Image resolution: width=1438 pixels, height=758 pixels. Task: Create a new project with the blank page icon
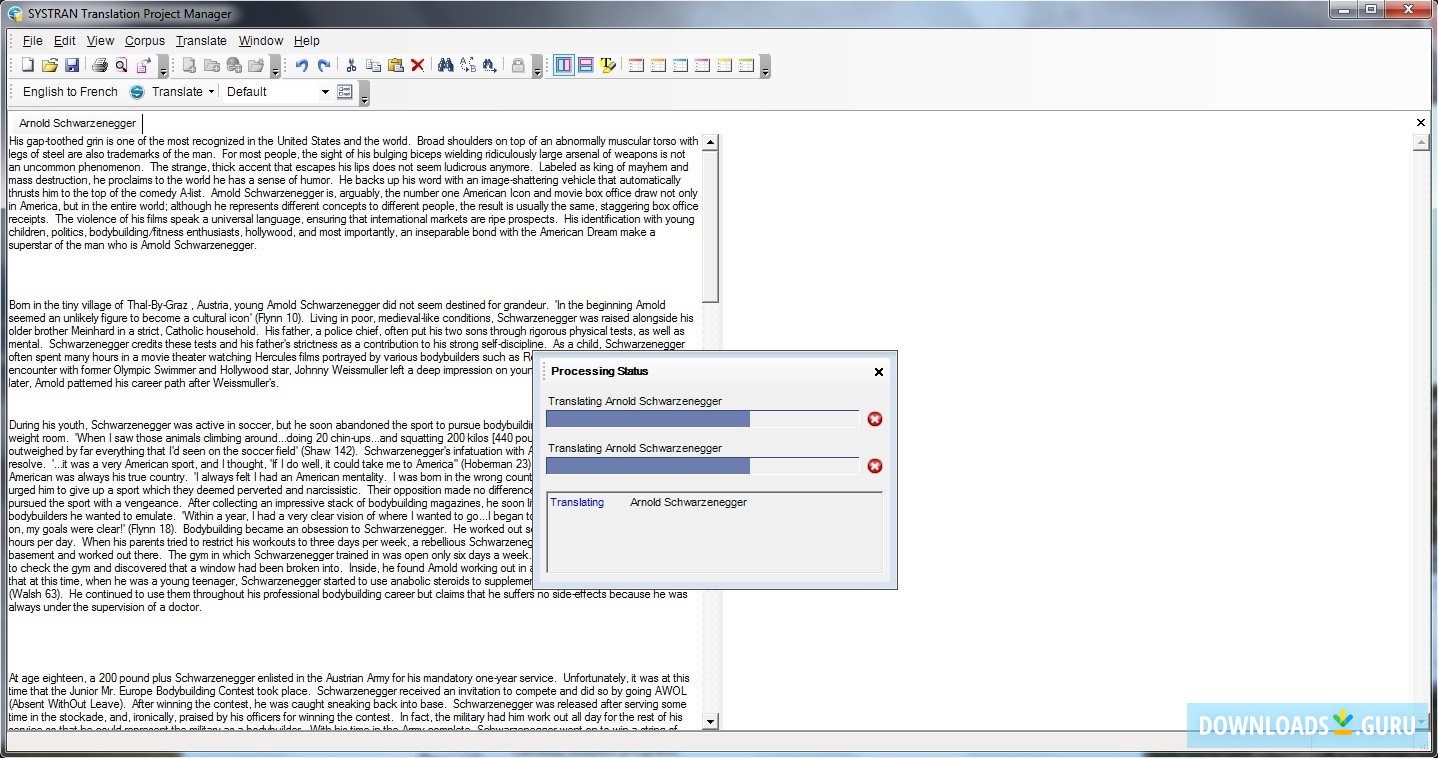click(28, 66)
